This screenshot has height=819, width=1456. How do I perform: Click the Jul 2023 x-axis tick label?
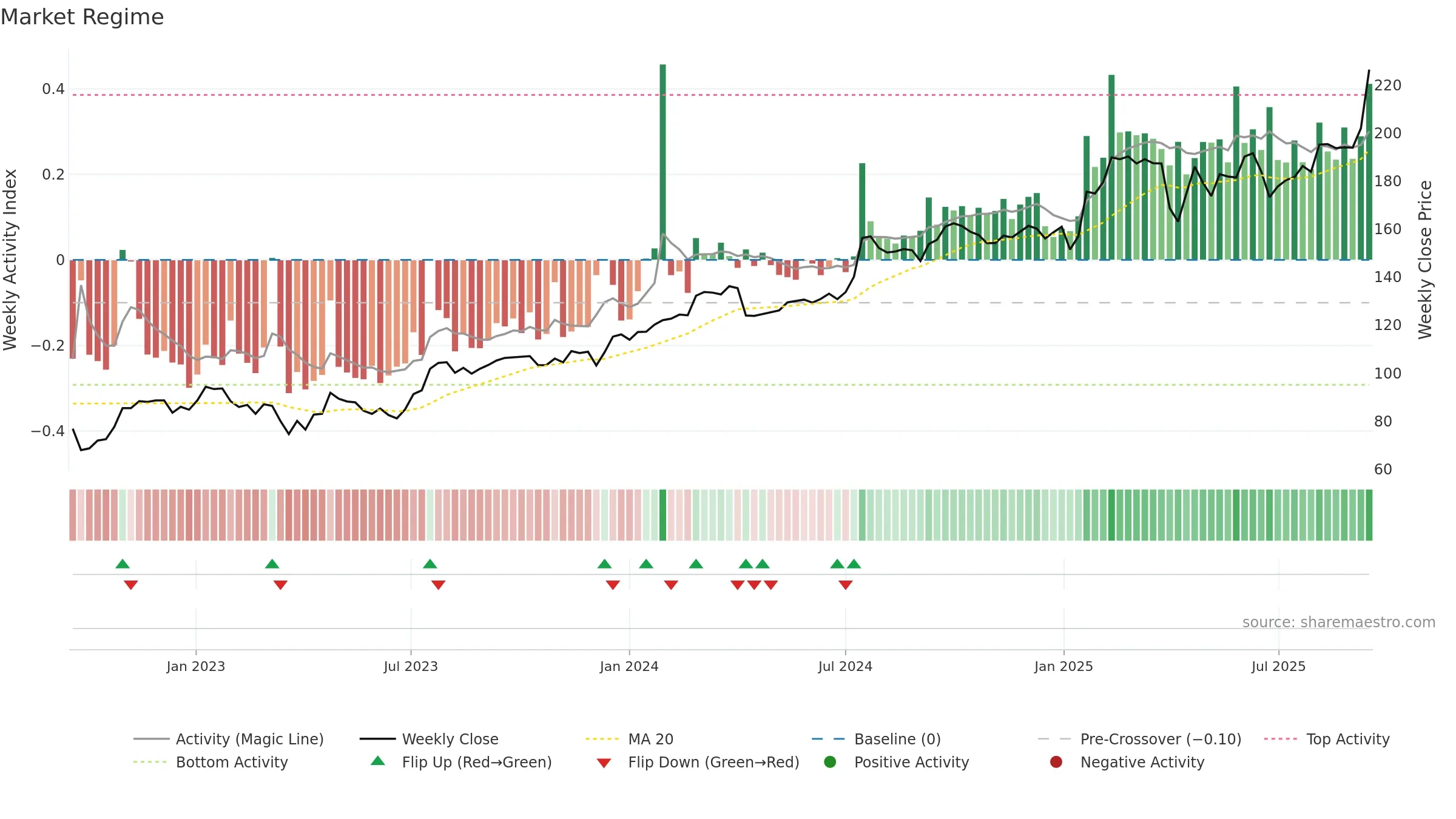click(411, 666)
